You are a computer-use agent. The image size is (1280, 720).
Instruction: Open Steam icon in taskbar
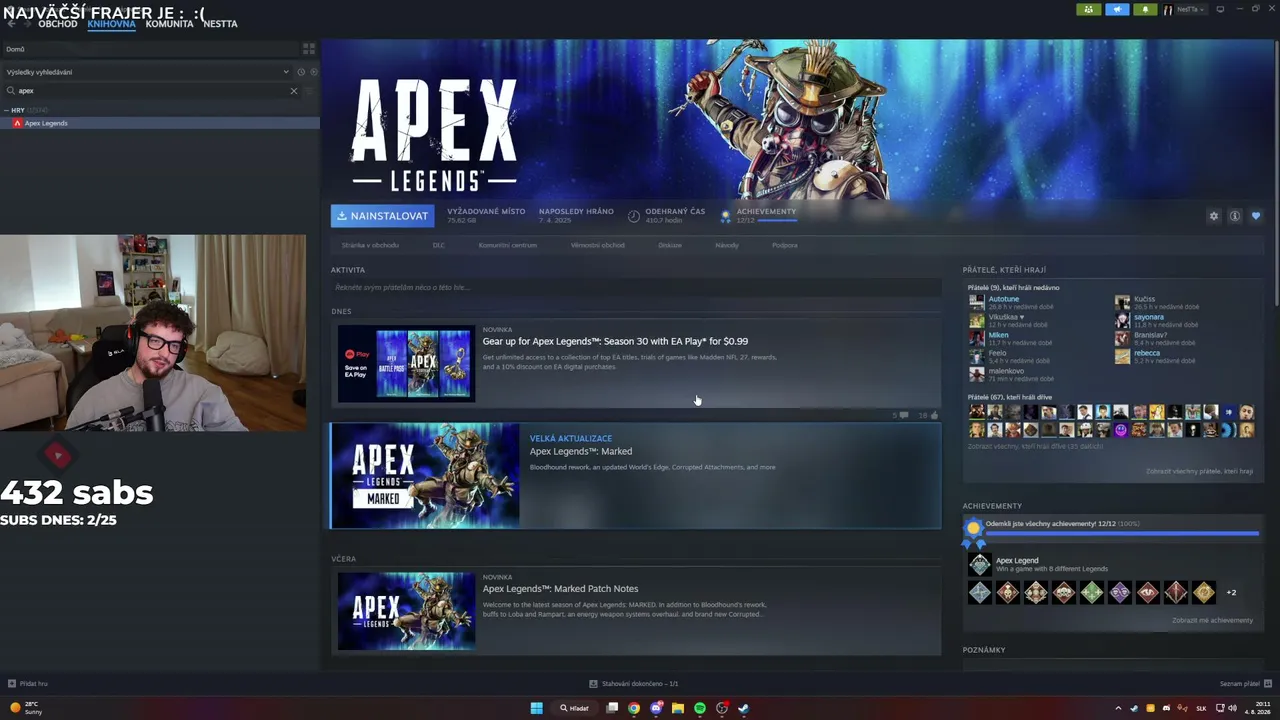[x=744, y=708]
